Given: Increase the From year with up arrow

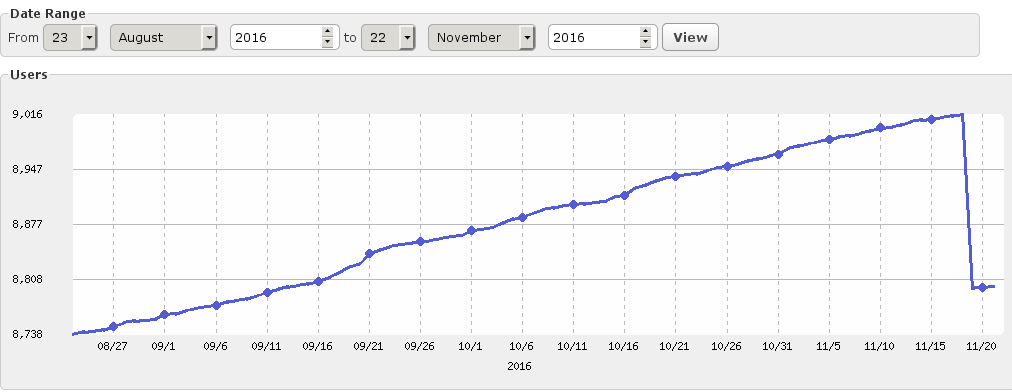Looking at the screenshot, I should pos(327,32).
